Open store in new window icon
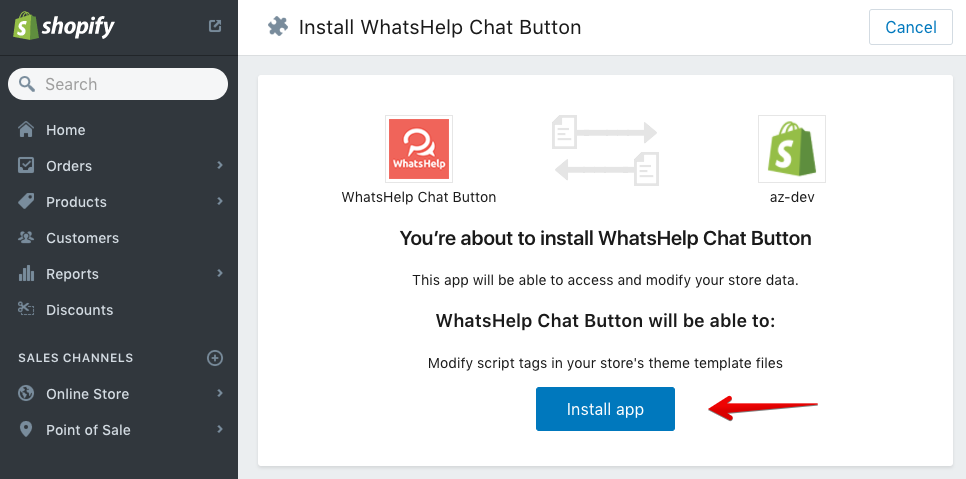966x479 pixels. click(214, 26)
